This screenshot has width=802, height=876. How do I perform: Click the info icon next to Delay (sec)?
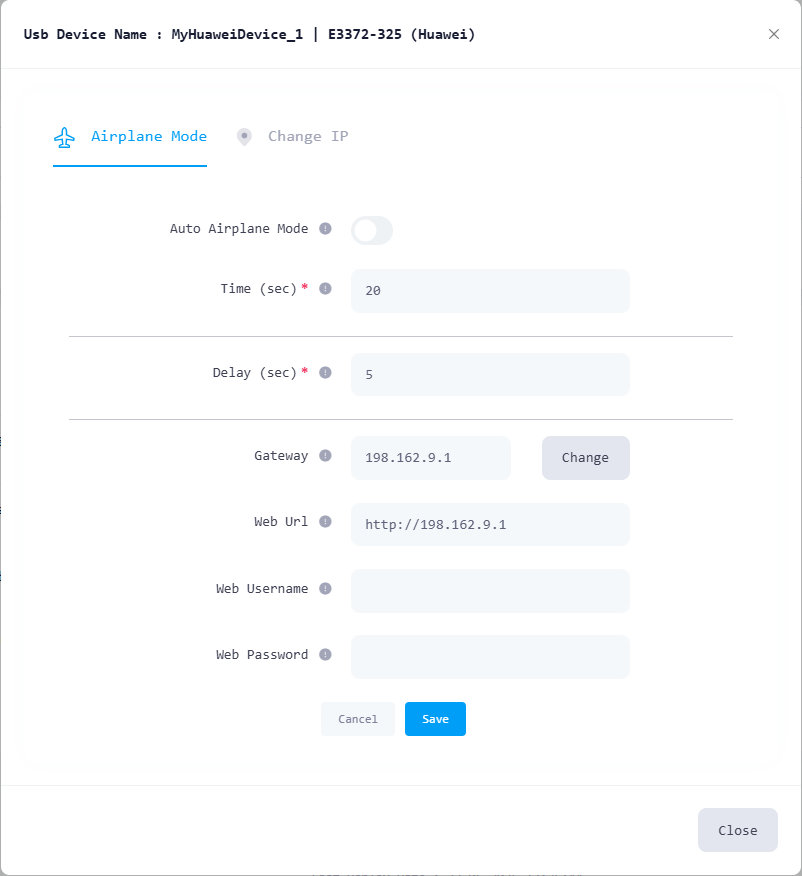(x=325, y=373)
